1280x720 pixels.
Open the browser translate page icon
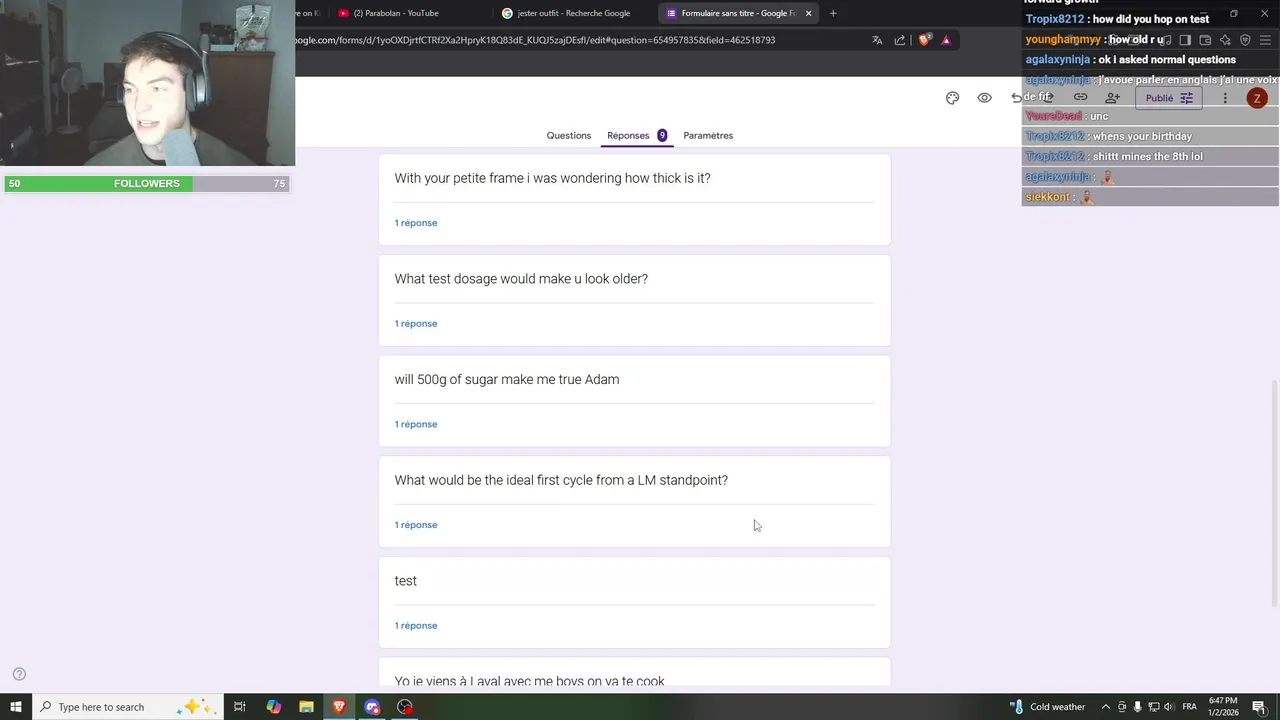tap(877, 40)
